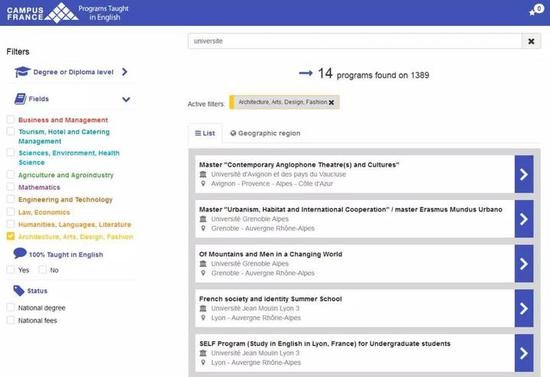Screen dimensions: 550x377
Task: Open the favorites star icon in header
Action: coord(536,11)
